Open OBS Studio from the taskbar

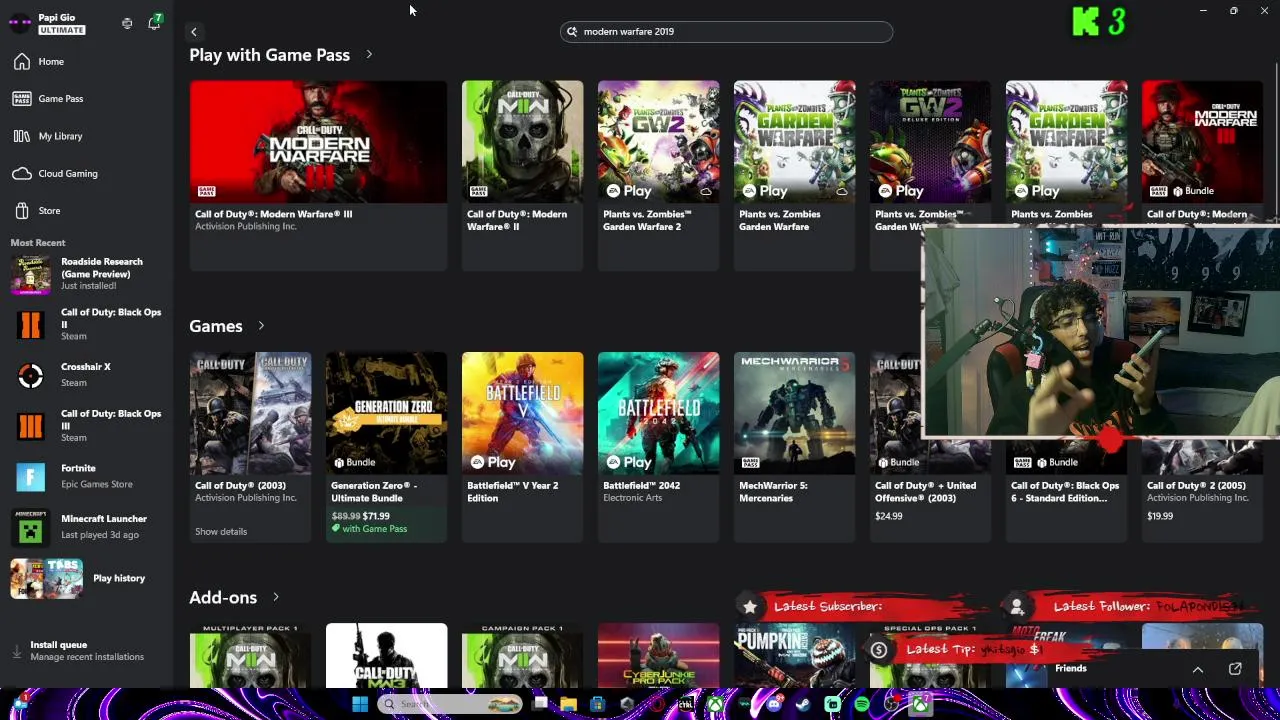coord(890,704)
